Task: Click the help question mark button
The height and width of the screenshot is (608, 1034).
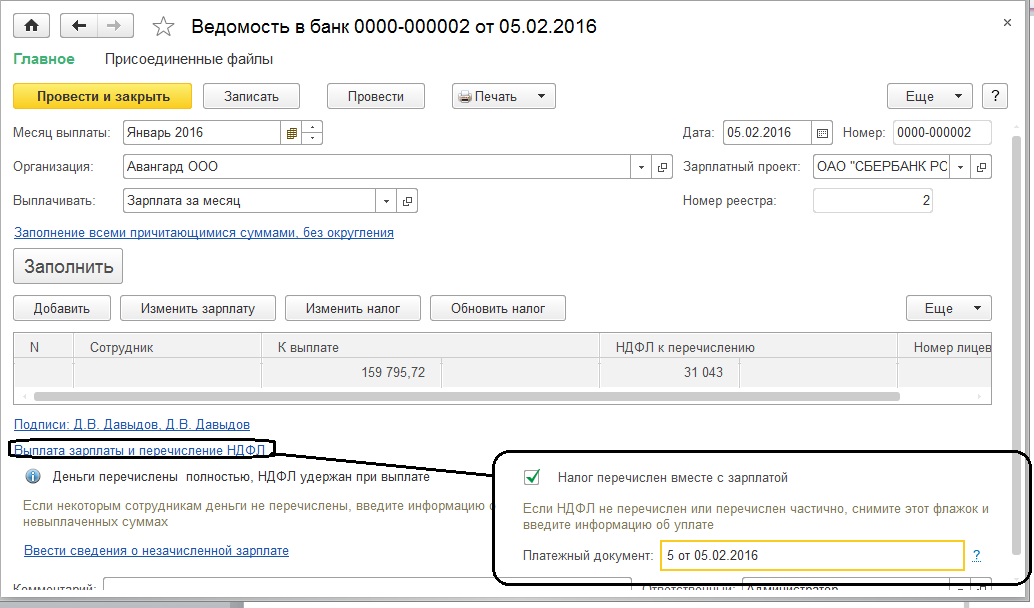Action: [994, 96]
